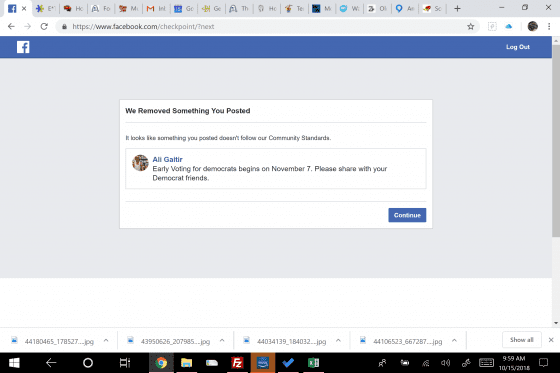Click the volume speaker icon
Screen dimensions: 560x373
point(445,363)
